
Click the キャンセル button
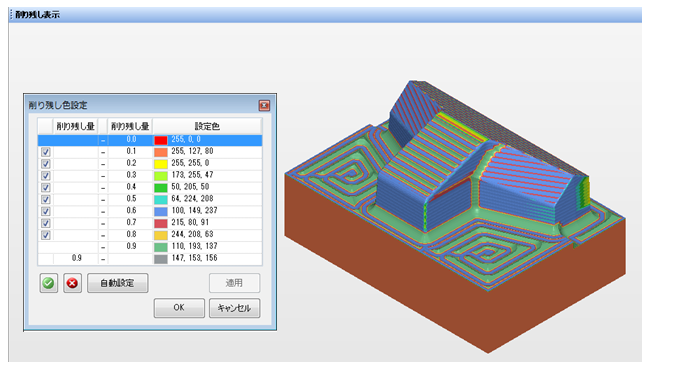click(x=234, y=308)
